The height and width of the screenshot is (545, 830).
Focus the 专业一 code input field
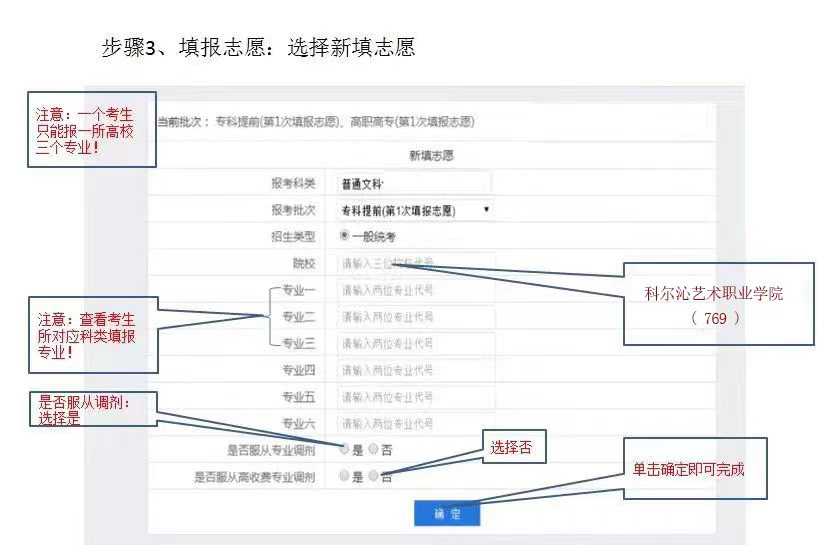pos(414,291)
